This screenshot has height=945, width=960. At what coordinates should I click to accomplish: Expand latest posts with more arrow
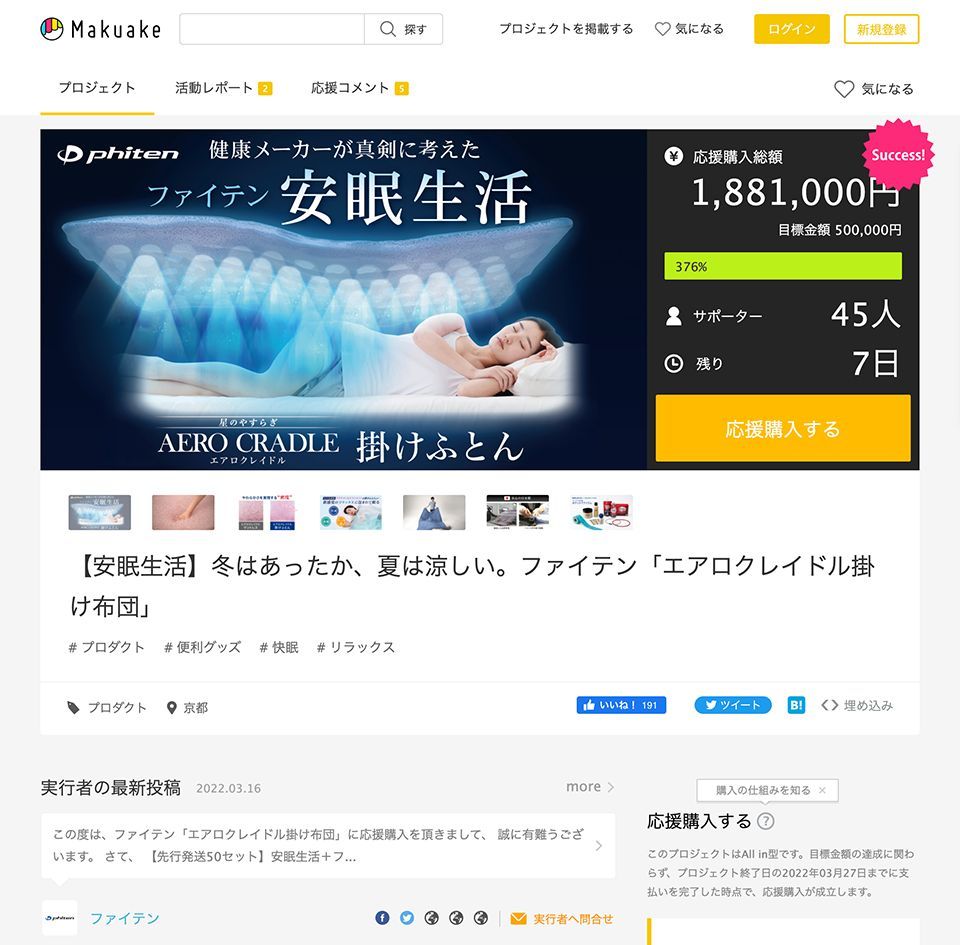pos(590,787)
